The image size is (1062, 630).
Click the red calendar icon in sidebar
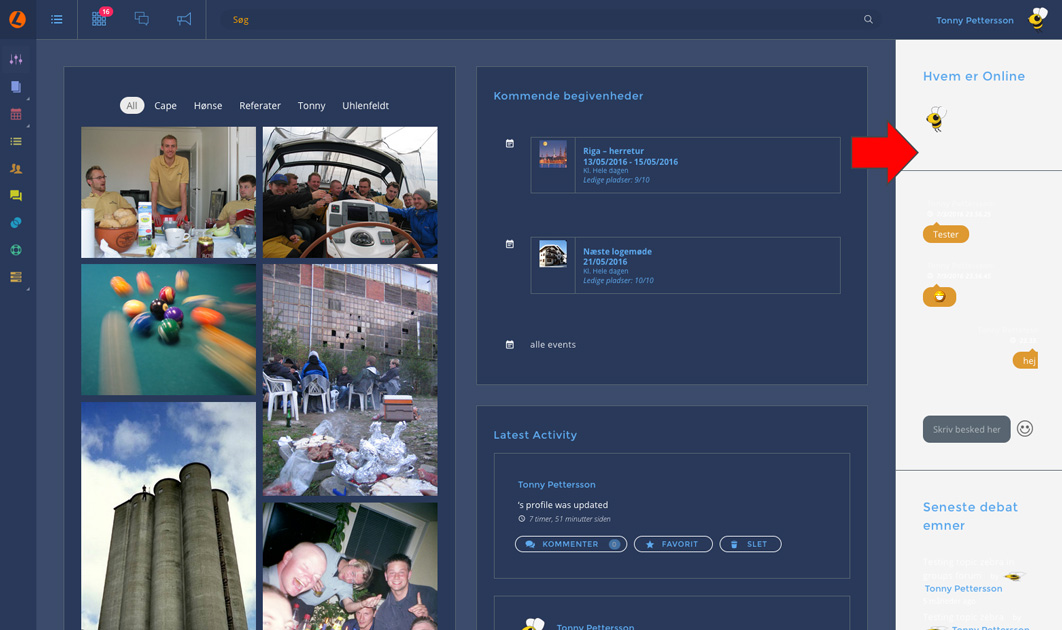(x=16, y=114)
